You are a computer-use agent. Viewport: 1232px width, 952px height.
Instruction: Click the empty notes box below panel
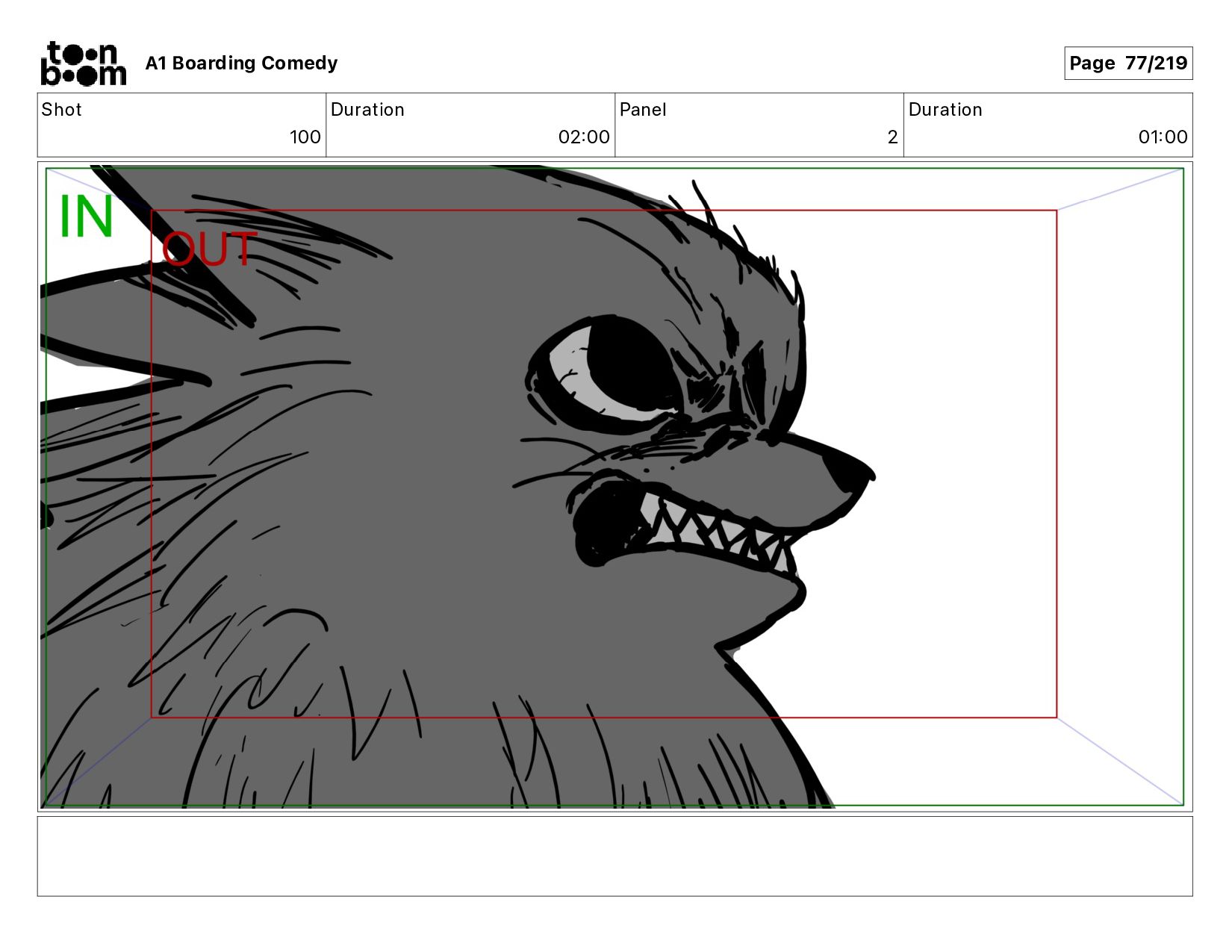615,856
